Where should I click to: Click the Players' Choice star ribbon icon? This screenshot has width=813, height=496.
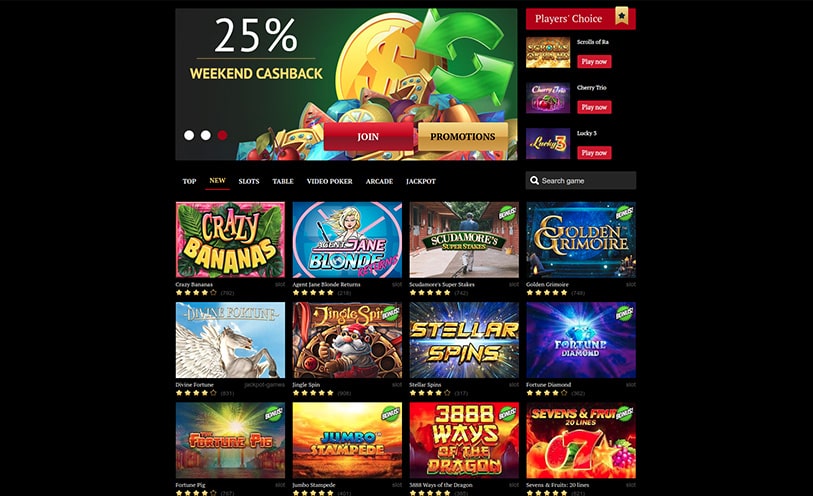pos(622,16)
